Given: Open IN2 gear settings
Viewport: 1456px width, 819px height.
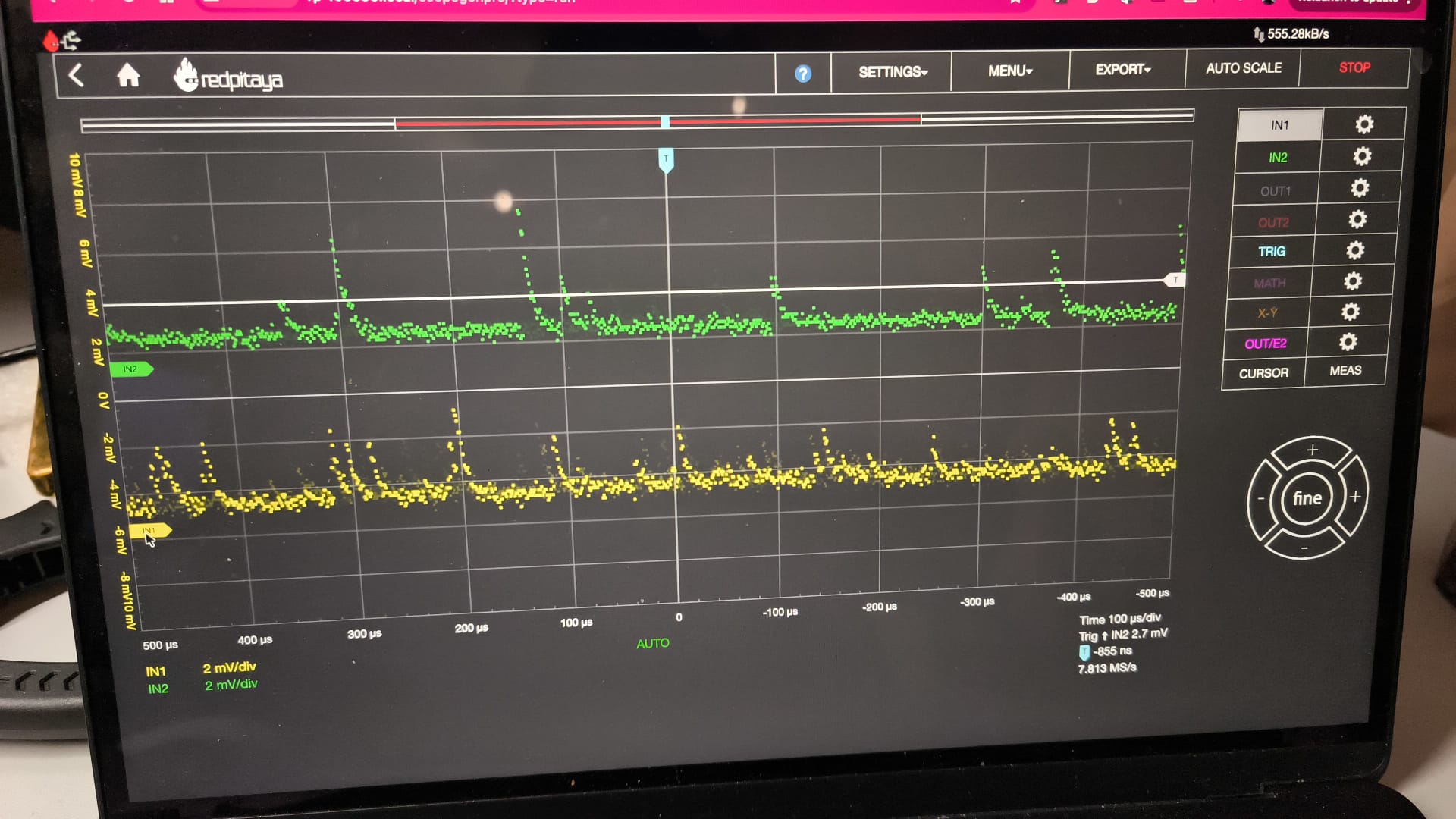Looking at the screenshot, I should 1362,156.
